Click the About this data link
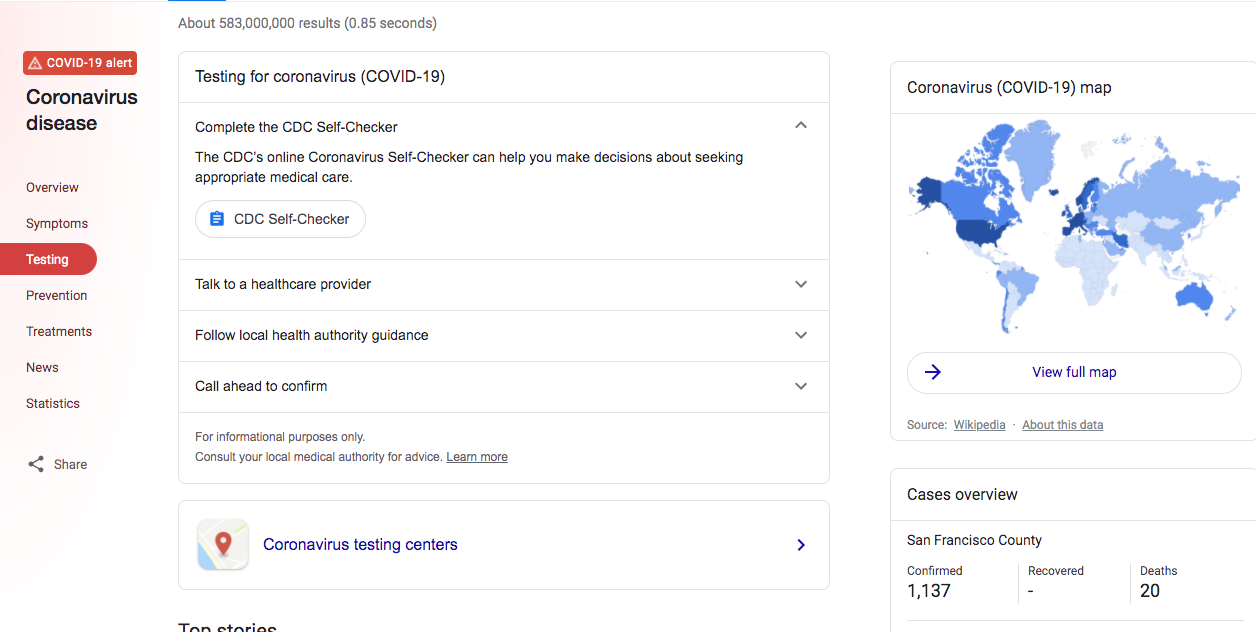Image resolution: width=1256 pixels, height=632 pixels. (1063, 425)
